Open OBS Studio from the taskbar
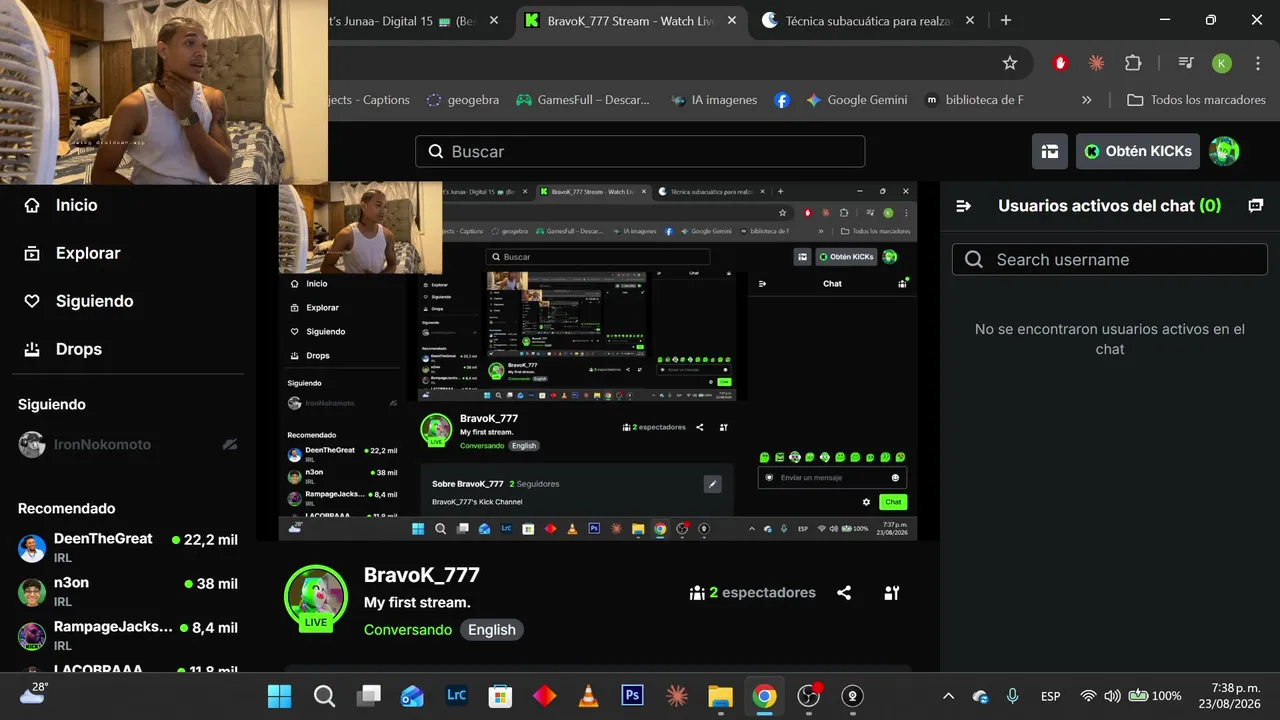The height and width of the screenshot is (720, 1280). coord(808,696)
